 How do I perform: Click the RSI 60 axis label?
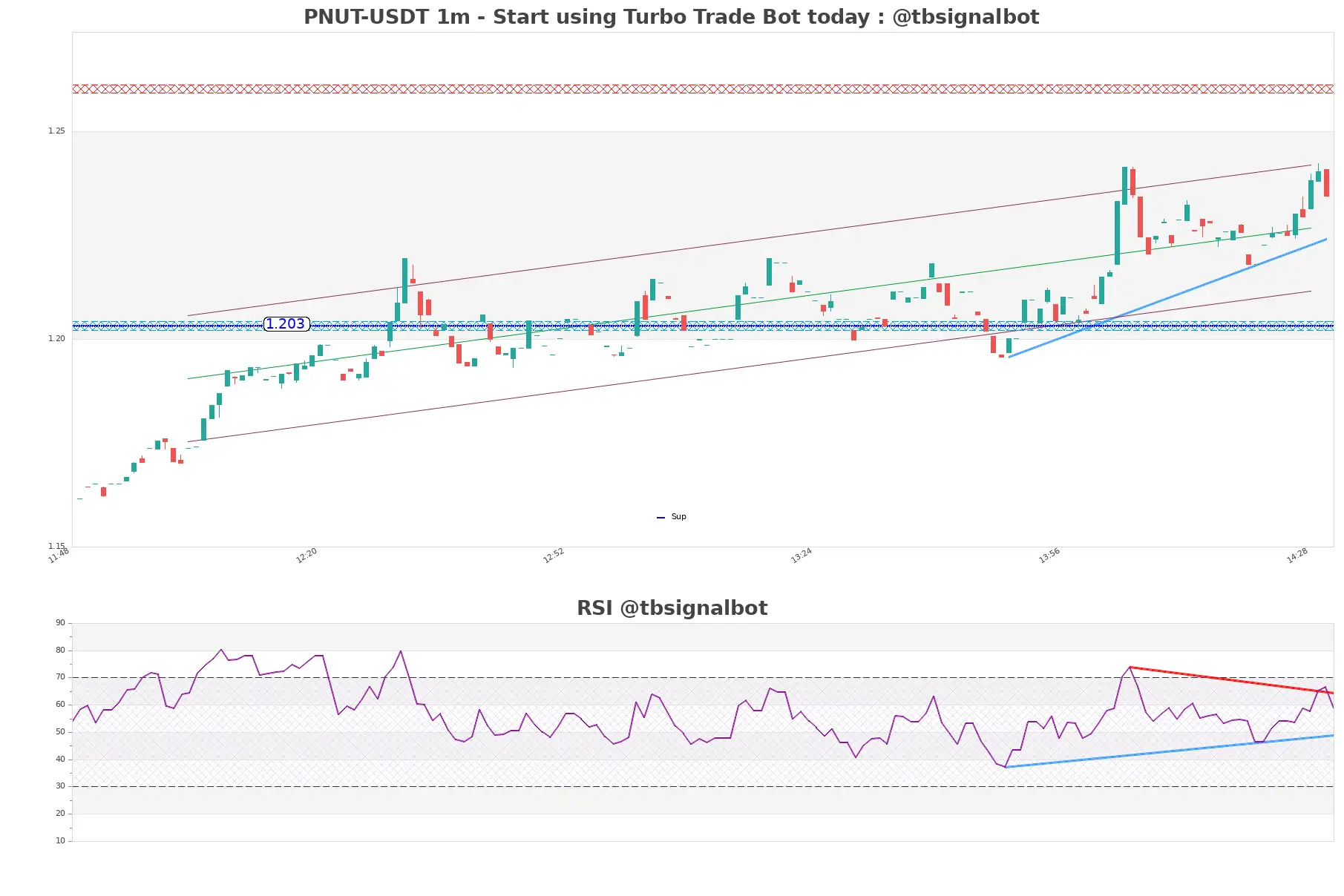coord(60,705)
